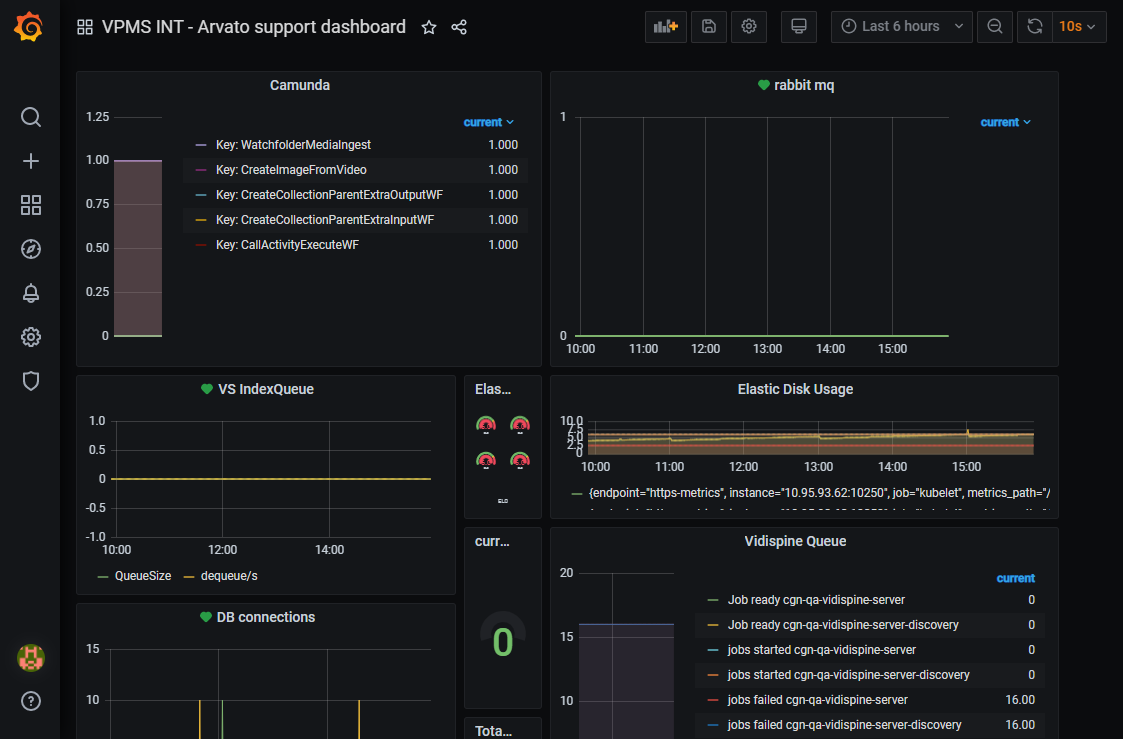Open the Dashboards sidebar icon
The width and height of the screenshot is (1123, 739).
point(31,205)
